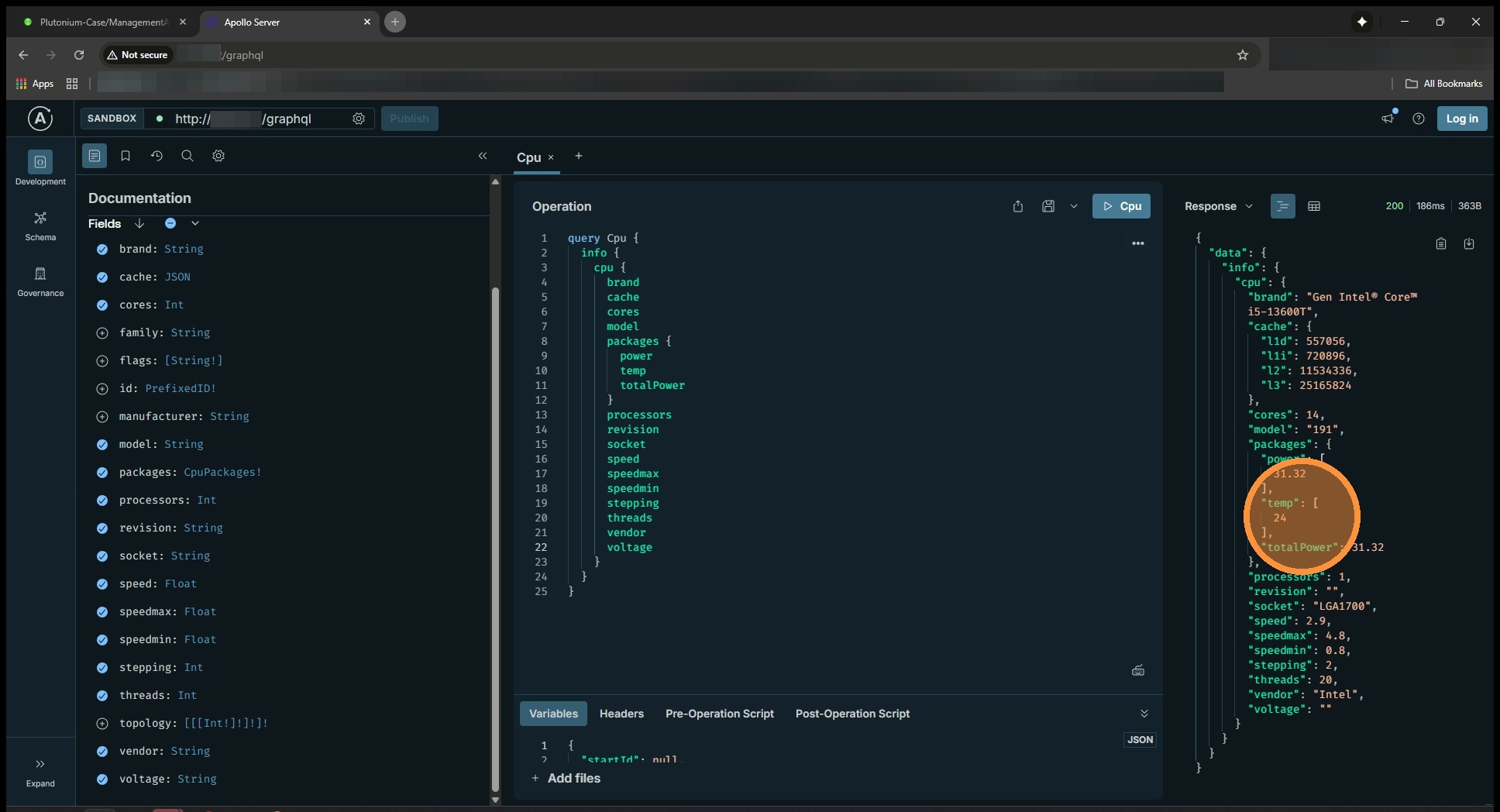Add the family field to query

pos(101,333)
